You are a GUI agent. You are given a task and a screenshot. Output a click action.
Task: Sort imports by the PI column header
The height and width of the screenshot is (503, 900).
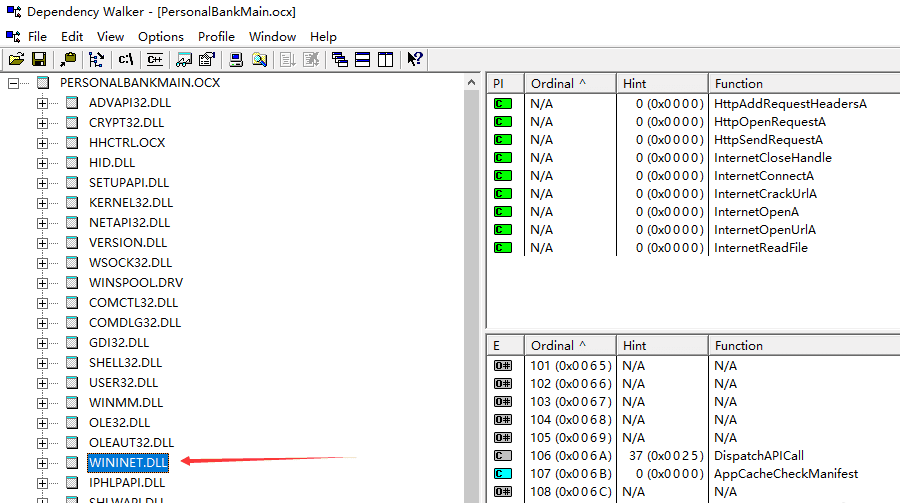(505, 84)
